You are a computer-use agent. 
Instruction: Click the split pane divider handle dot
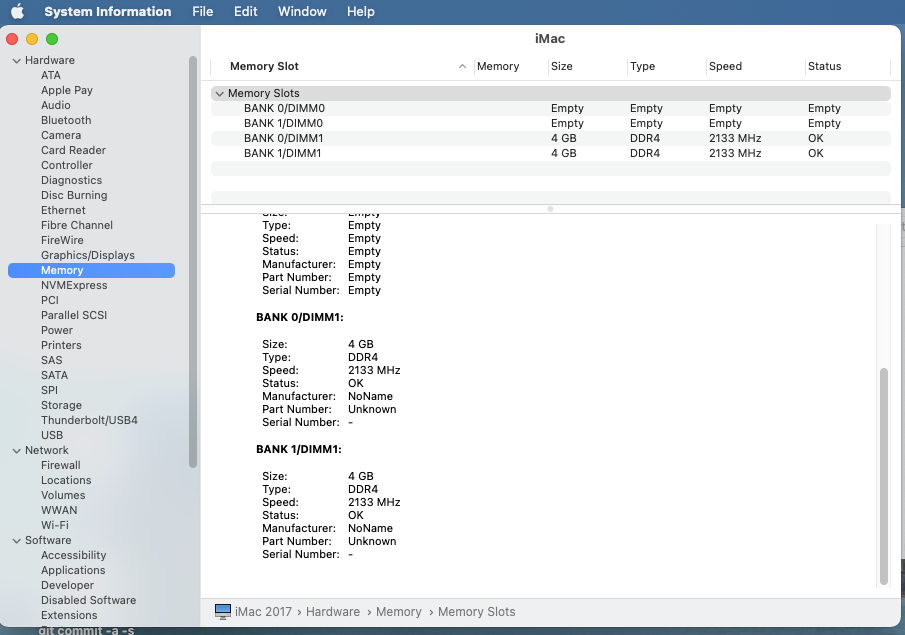(550, 209)
